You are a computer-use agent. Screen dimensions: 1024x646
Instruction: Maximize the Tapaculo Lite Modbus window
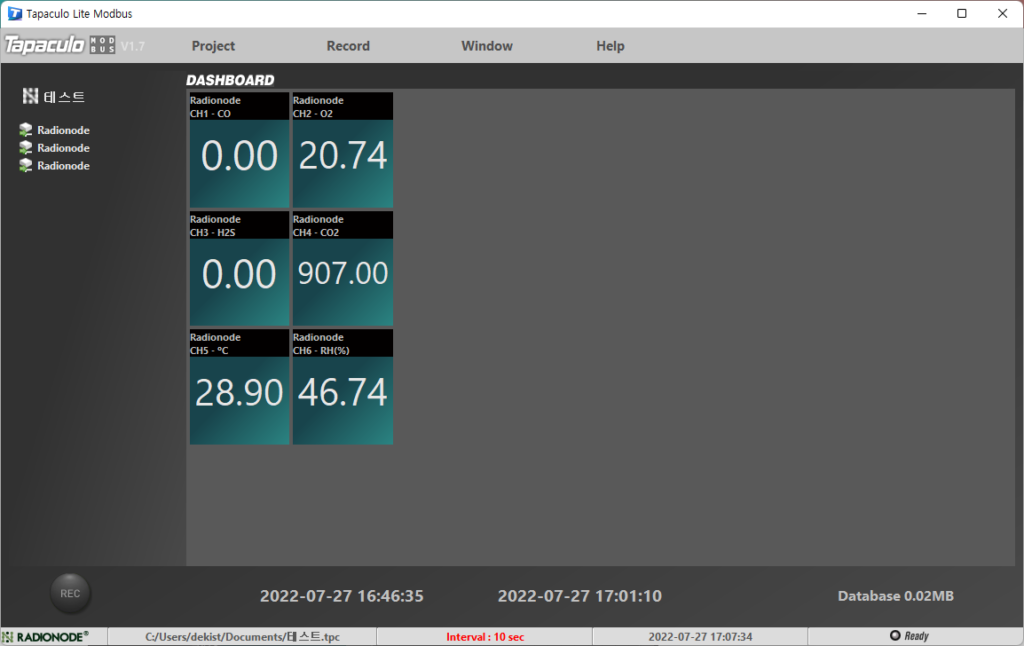click(962, 14)
